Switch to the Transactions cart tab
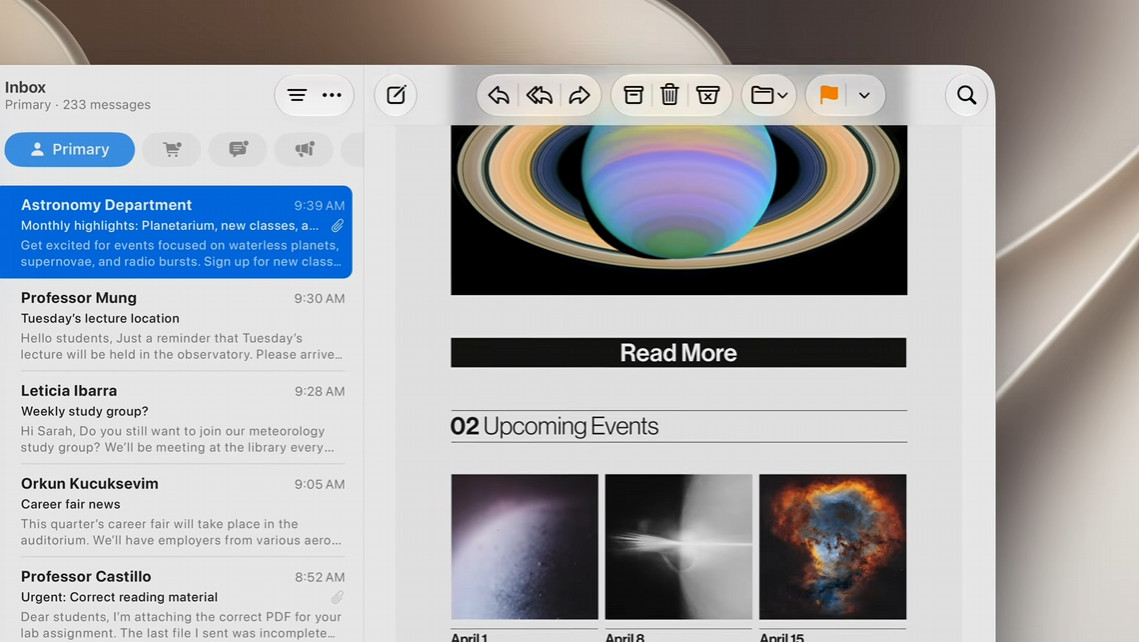Viewport: 1139px width, 642px height. point(172,149)
